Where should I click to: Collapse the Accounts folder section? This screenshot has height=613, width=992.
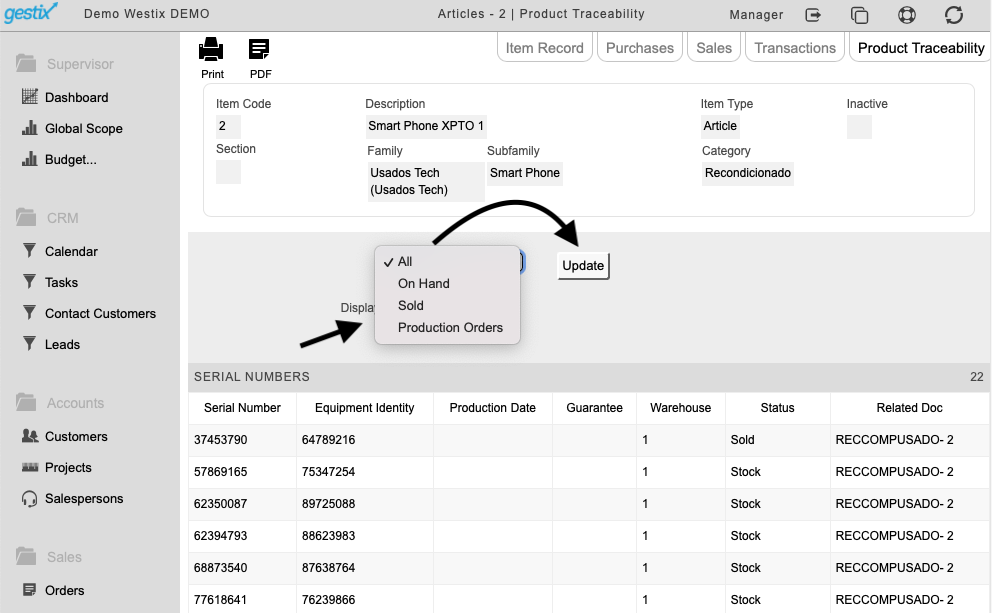click(59, 403)
